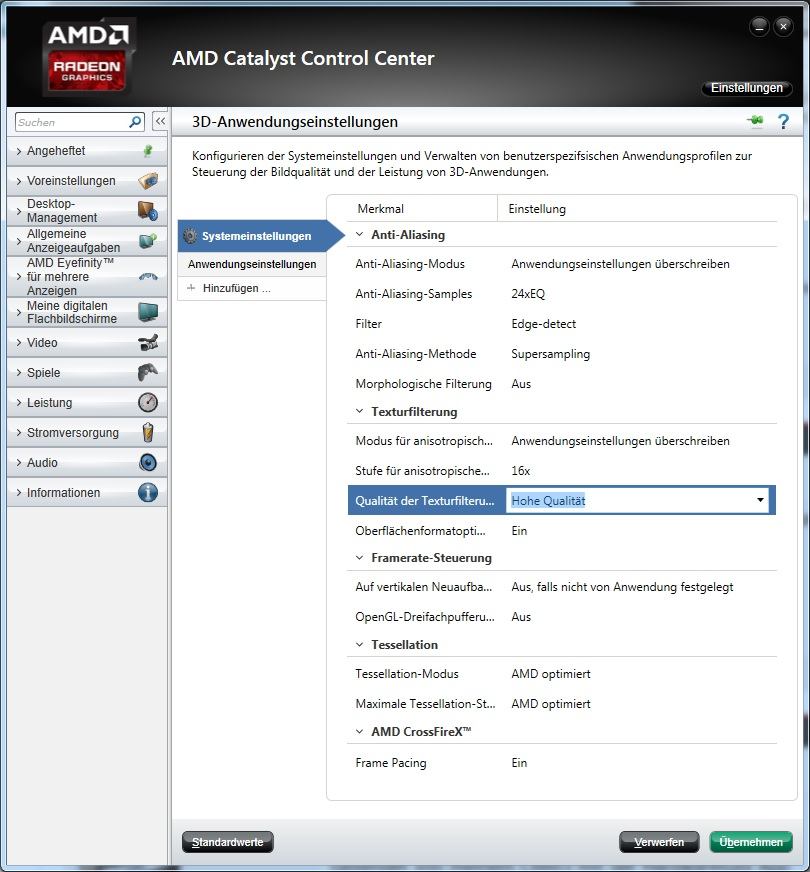Click the Allgemeine Anzeigeaufgaben monitor icon

pos(148,241)
